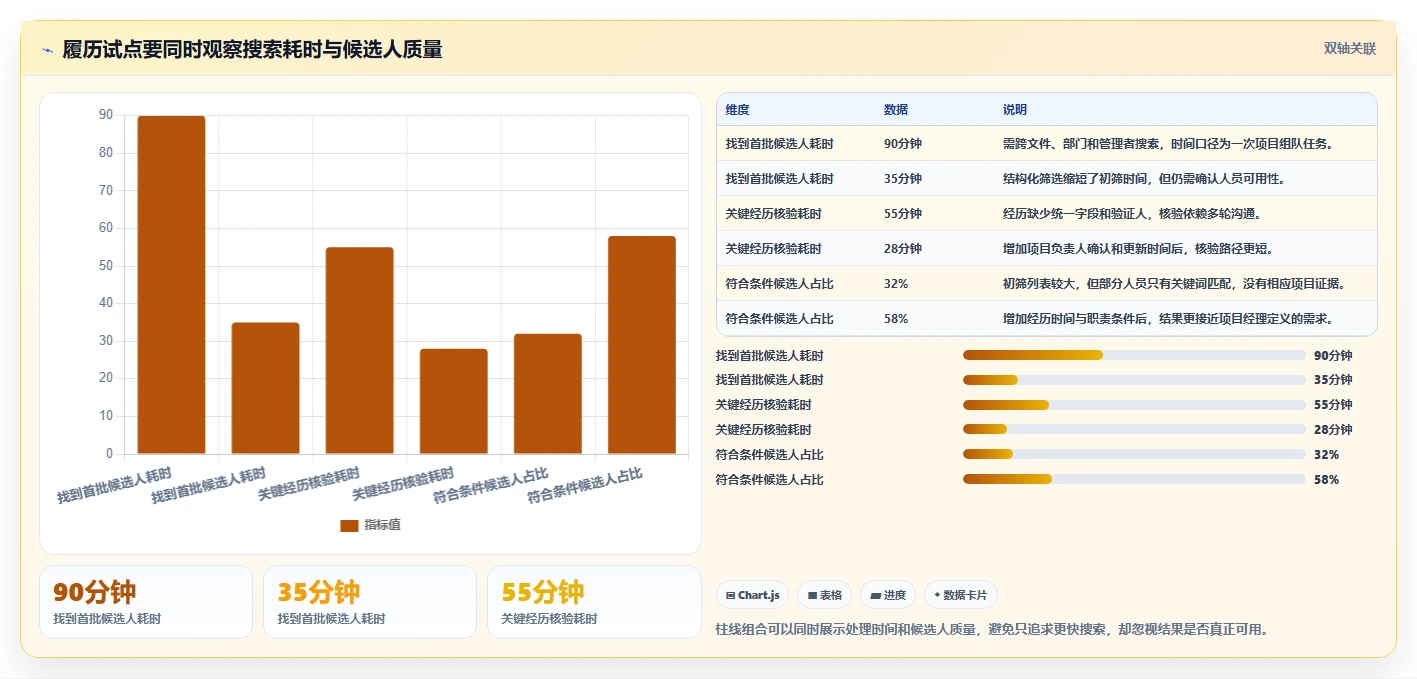This screenshot has width=1417, height=679.
Task: Click the chart bar with value 28
Action: point(454,401)
